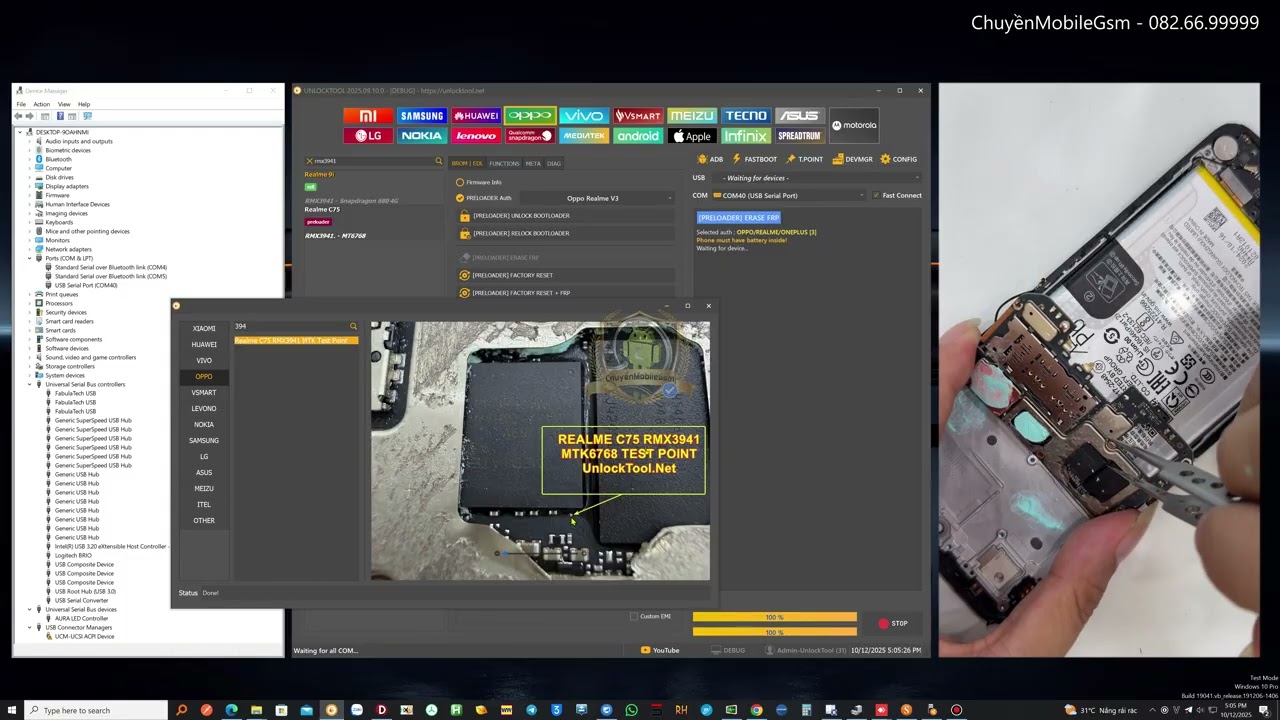Open the Fastboot lightning tool

pos(754,159)
